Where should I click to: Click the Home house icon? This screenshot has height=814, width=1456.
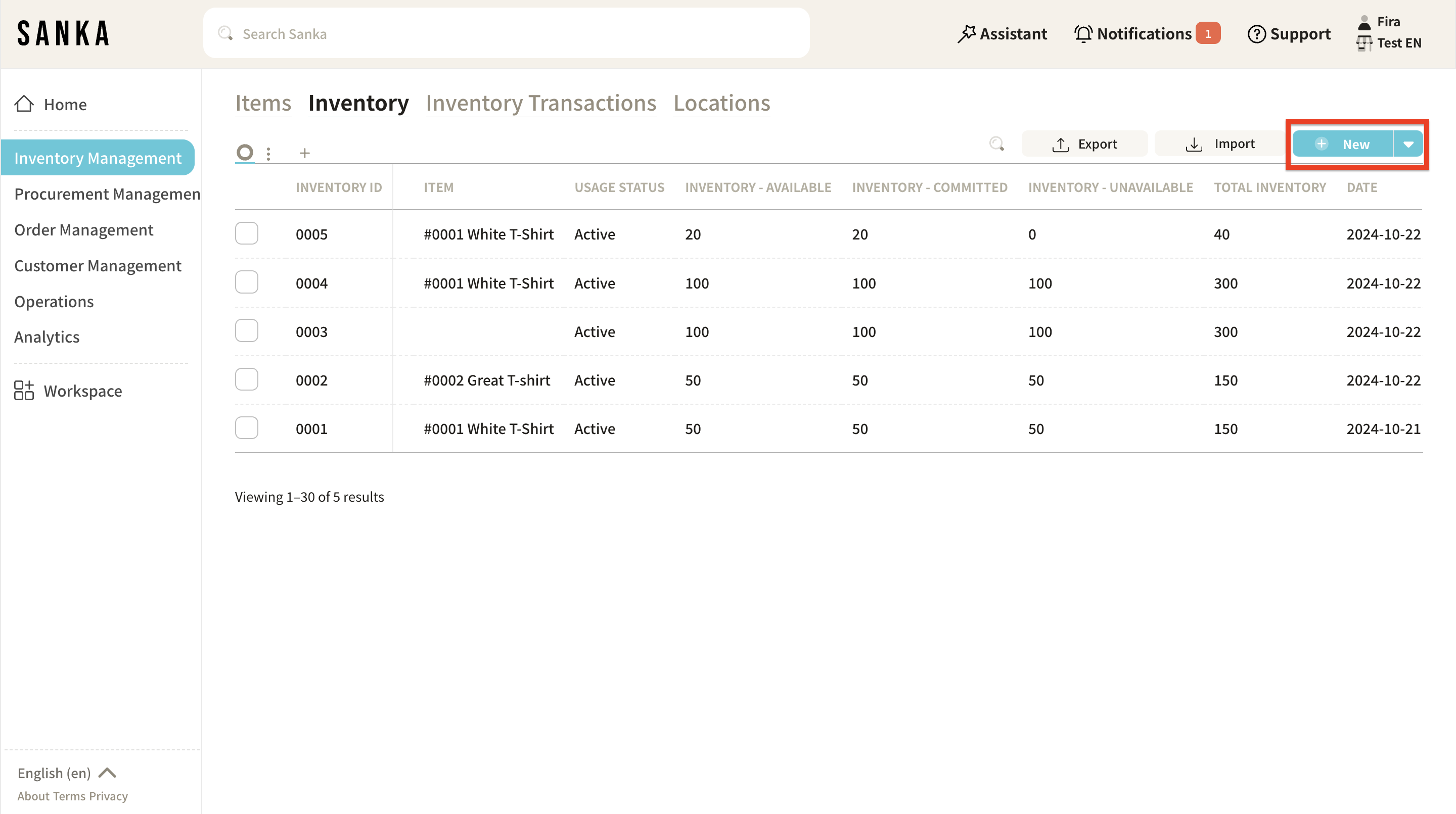(x=24, y=104)
